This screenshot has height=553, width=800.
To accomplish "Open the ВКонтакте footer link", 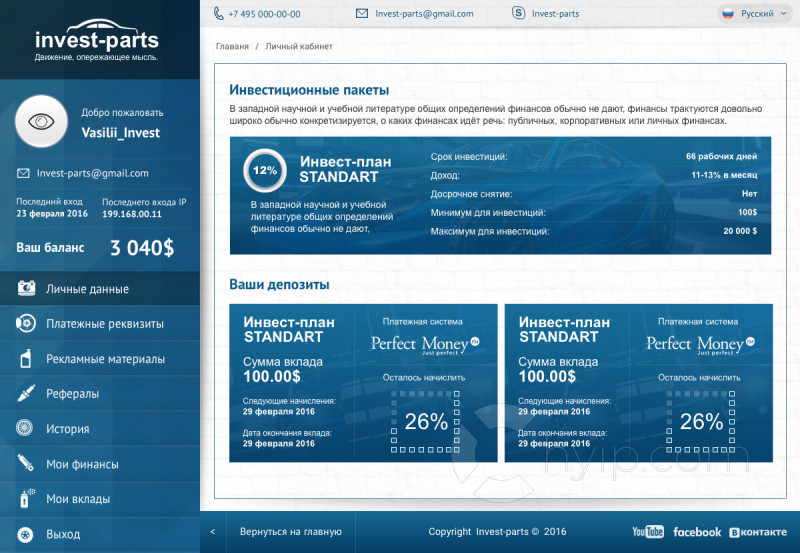I will pos(758,532).
